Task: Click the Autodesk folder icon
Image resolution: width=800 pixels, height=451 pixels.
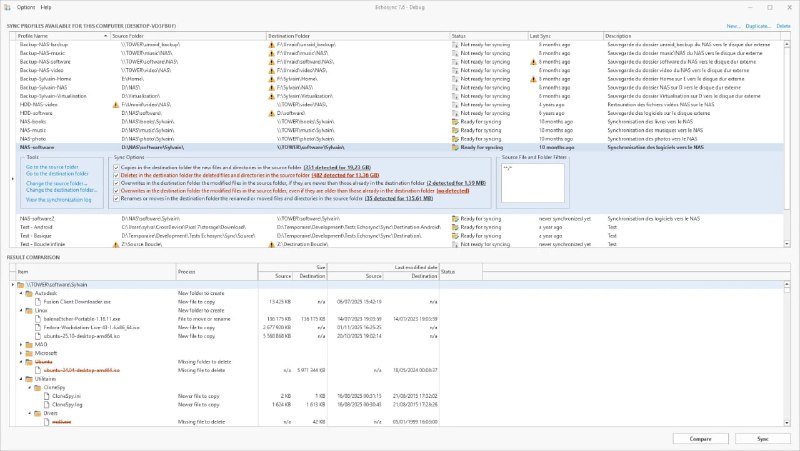Action: [29, 293]
